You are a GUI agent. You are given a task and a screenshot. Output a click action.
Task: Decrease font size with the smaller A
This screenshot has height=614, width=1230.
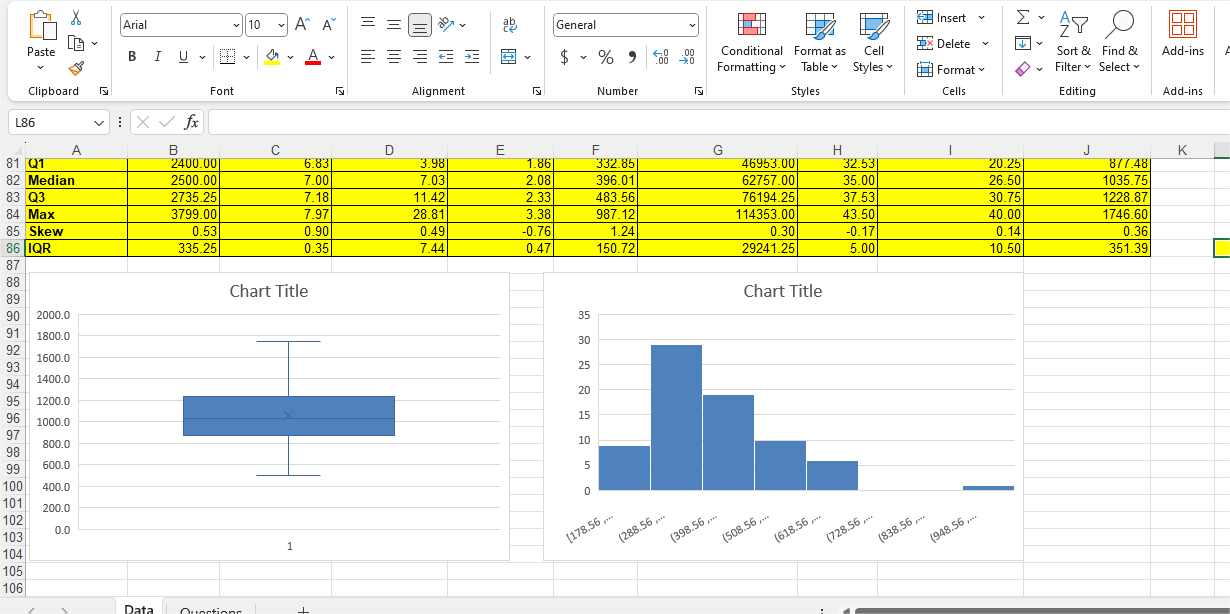329,24
